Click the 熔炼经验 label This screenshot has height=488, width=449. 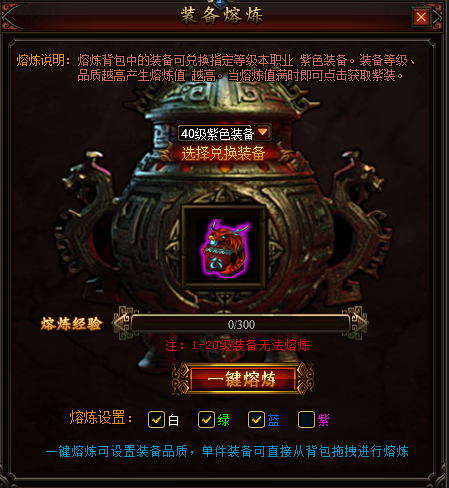coord(71,324)
